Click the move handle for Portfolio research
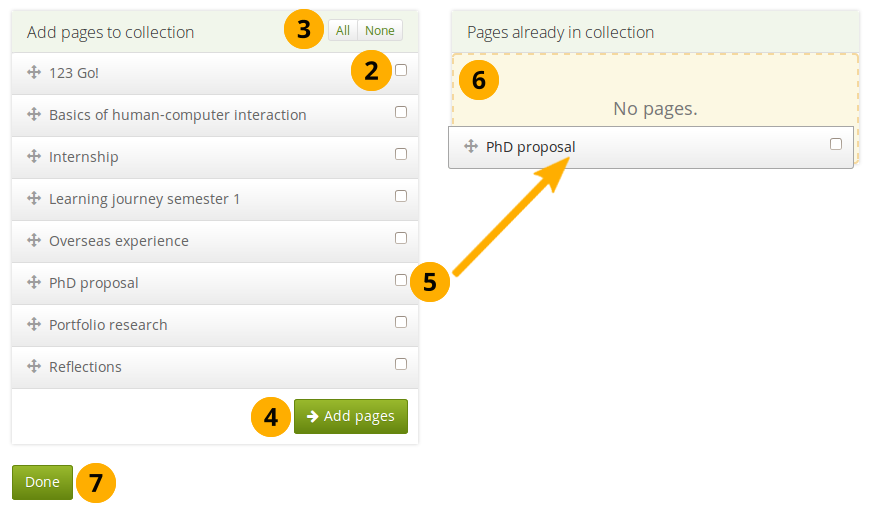Image resolution: width=874 pixels, height=511 pixels. coord(33,325)
